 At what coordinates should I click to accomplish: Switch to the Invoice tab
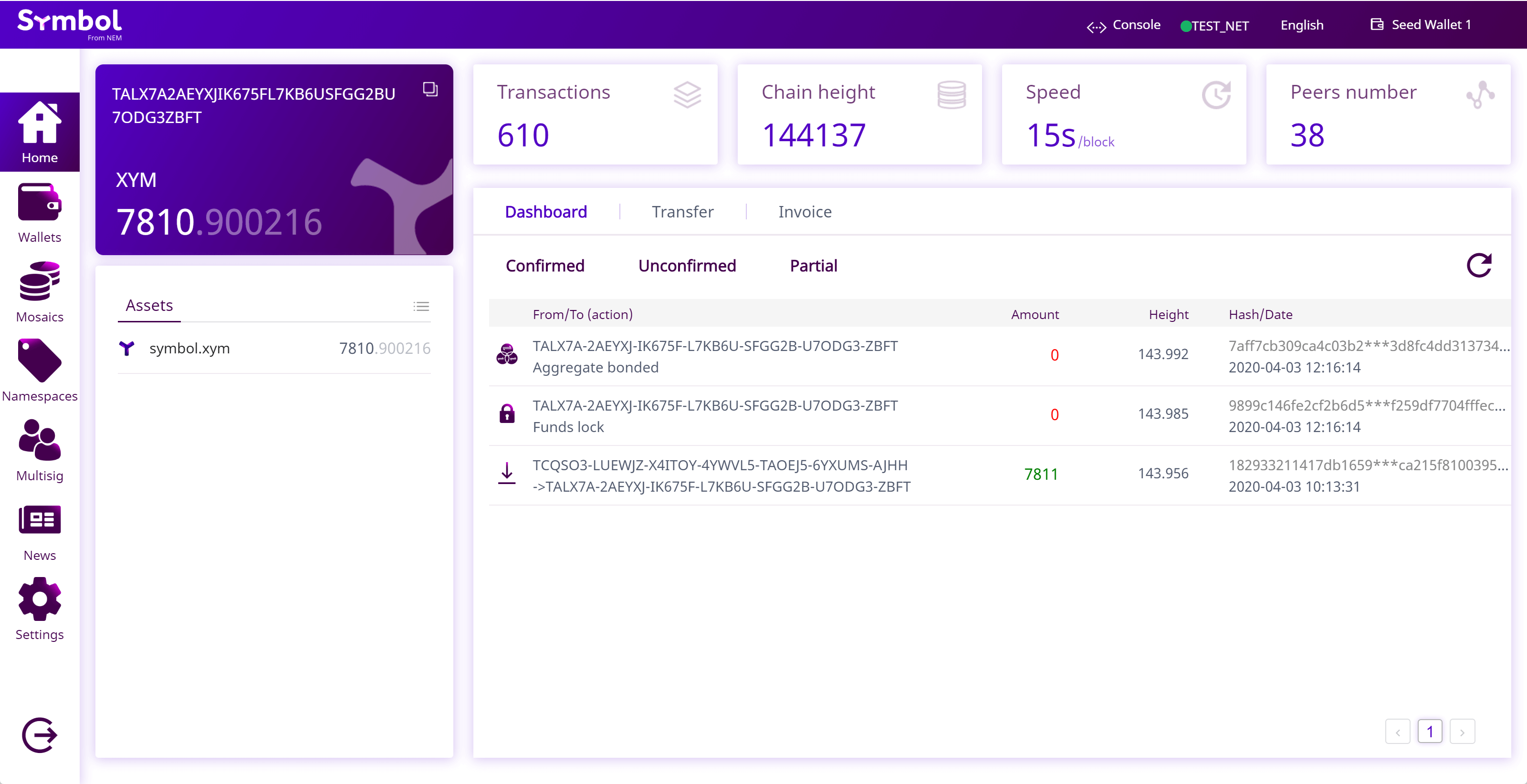(x=805, y=212)
